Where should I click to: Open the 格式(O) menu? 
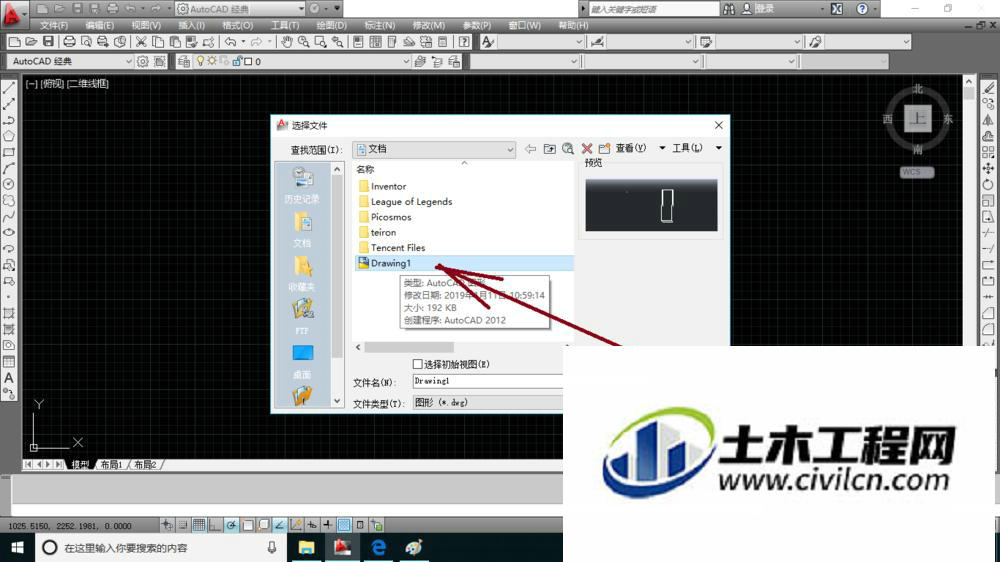[x=237, y=26]
